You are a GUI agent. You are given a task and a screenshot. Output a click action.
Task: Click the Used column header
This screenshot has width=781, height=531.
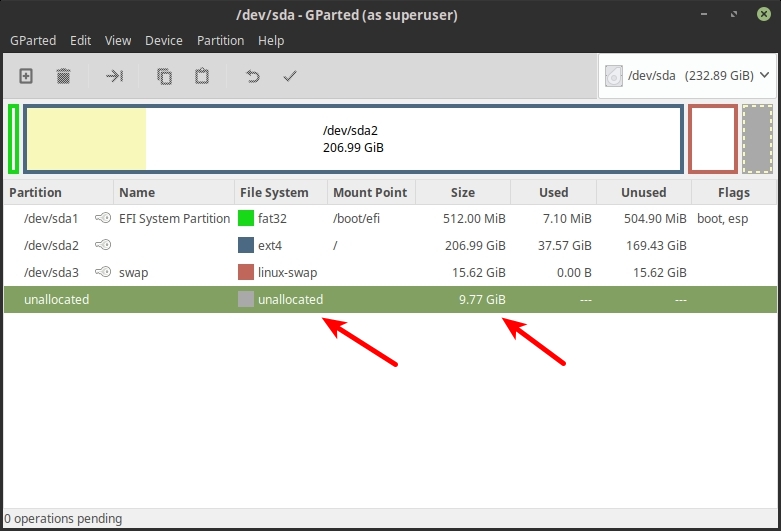[553, 192]
